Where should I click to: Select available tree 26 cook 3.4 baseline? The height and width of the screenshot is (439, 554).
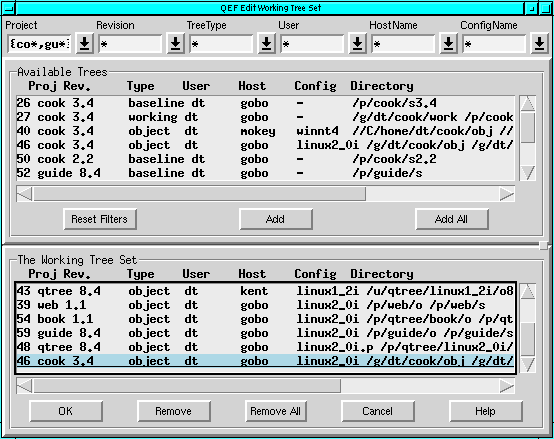click(265, 103)
